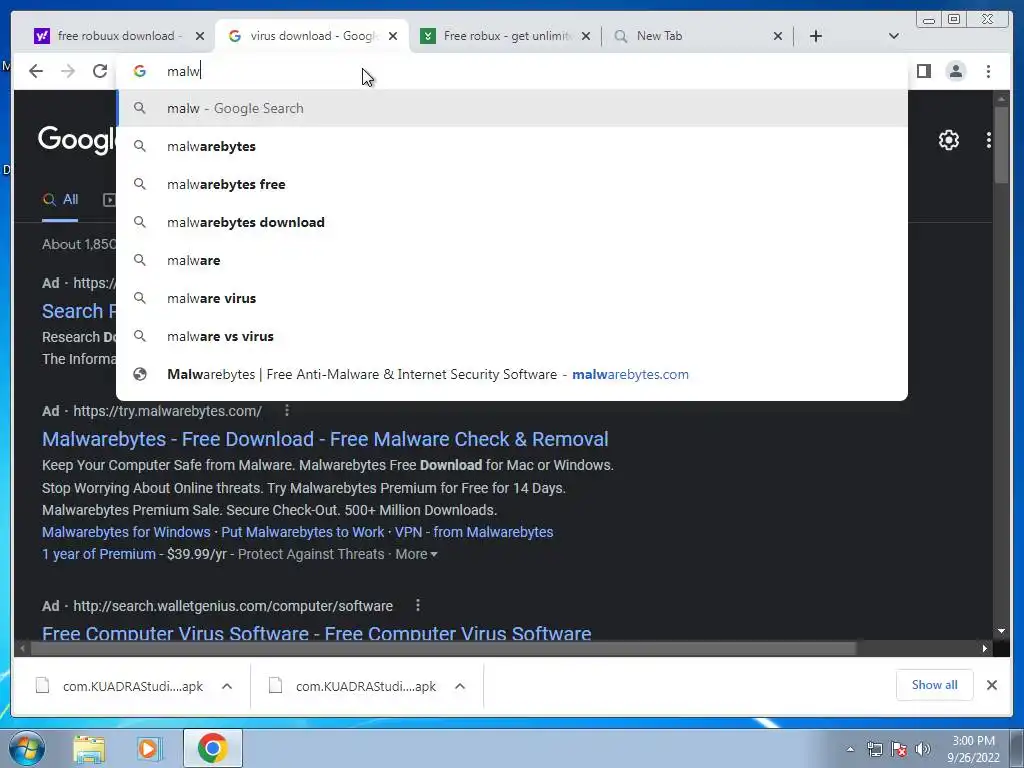Viewport: 1024px width, 768px height.
Task: Choose the 'malware' suggestion
Action: point(512,260)
